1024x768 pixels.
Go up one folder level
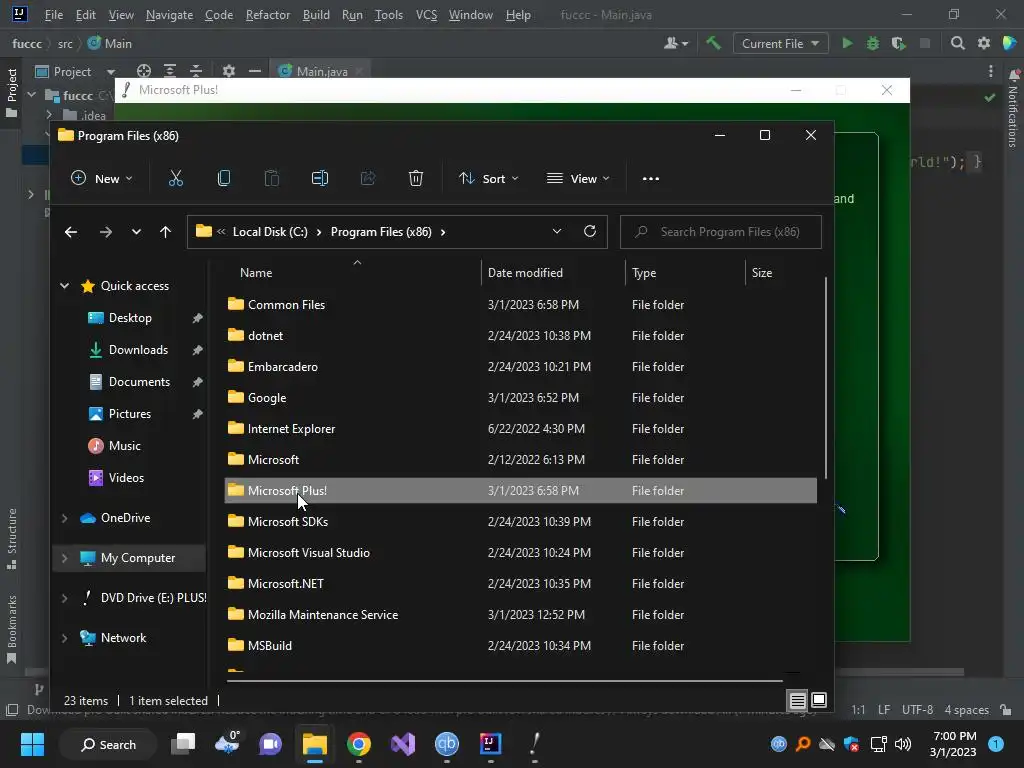tap(165, 232)
